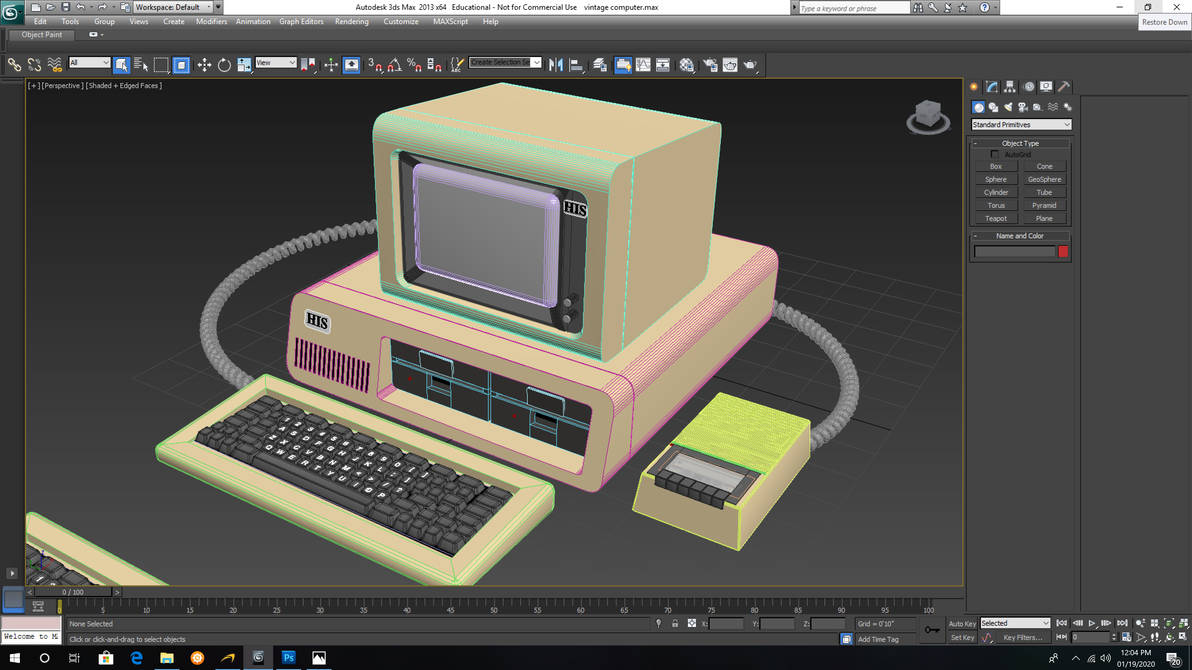
Task: Toggle Set Key mode
Action: point(962,638)
